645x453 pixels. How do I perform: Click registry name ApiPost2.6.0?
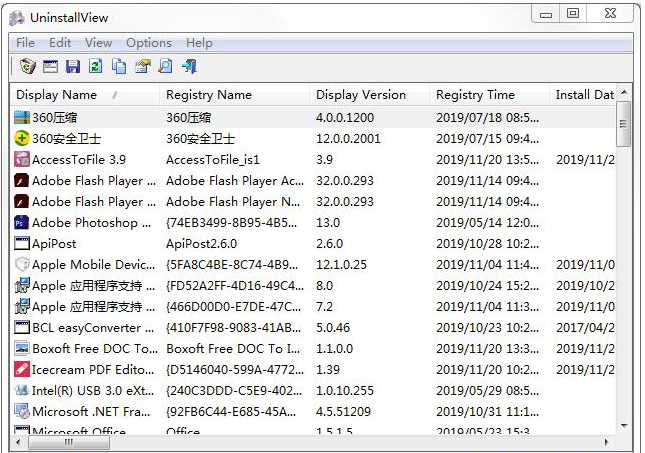[202, 244]
